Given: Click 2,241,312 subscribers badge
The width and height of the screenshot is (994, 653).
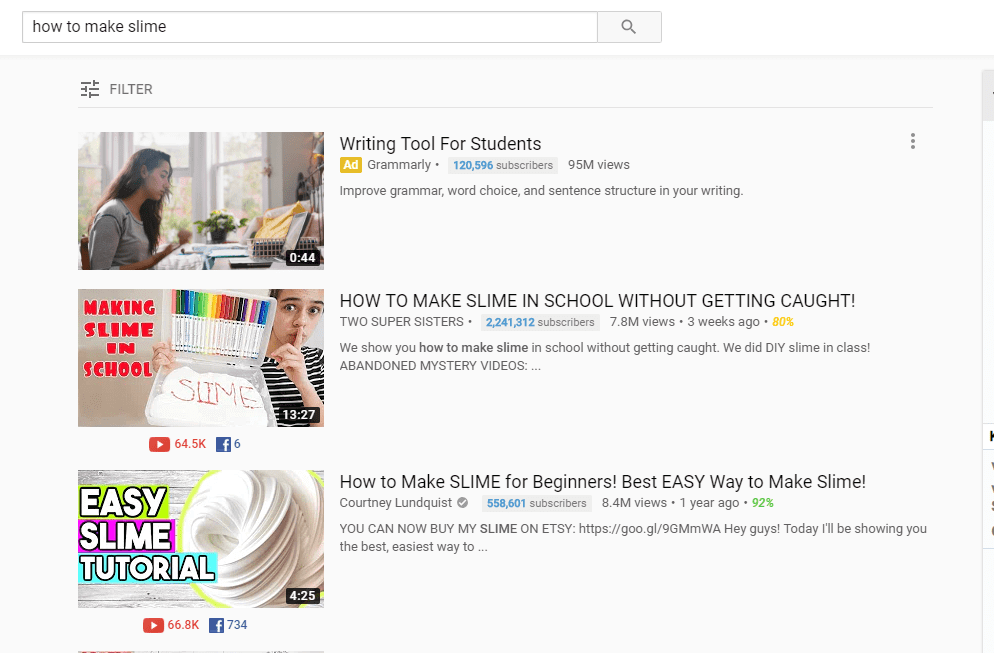Looking at the screenshot, I should click(x=540, y=322).
